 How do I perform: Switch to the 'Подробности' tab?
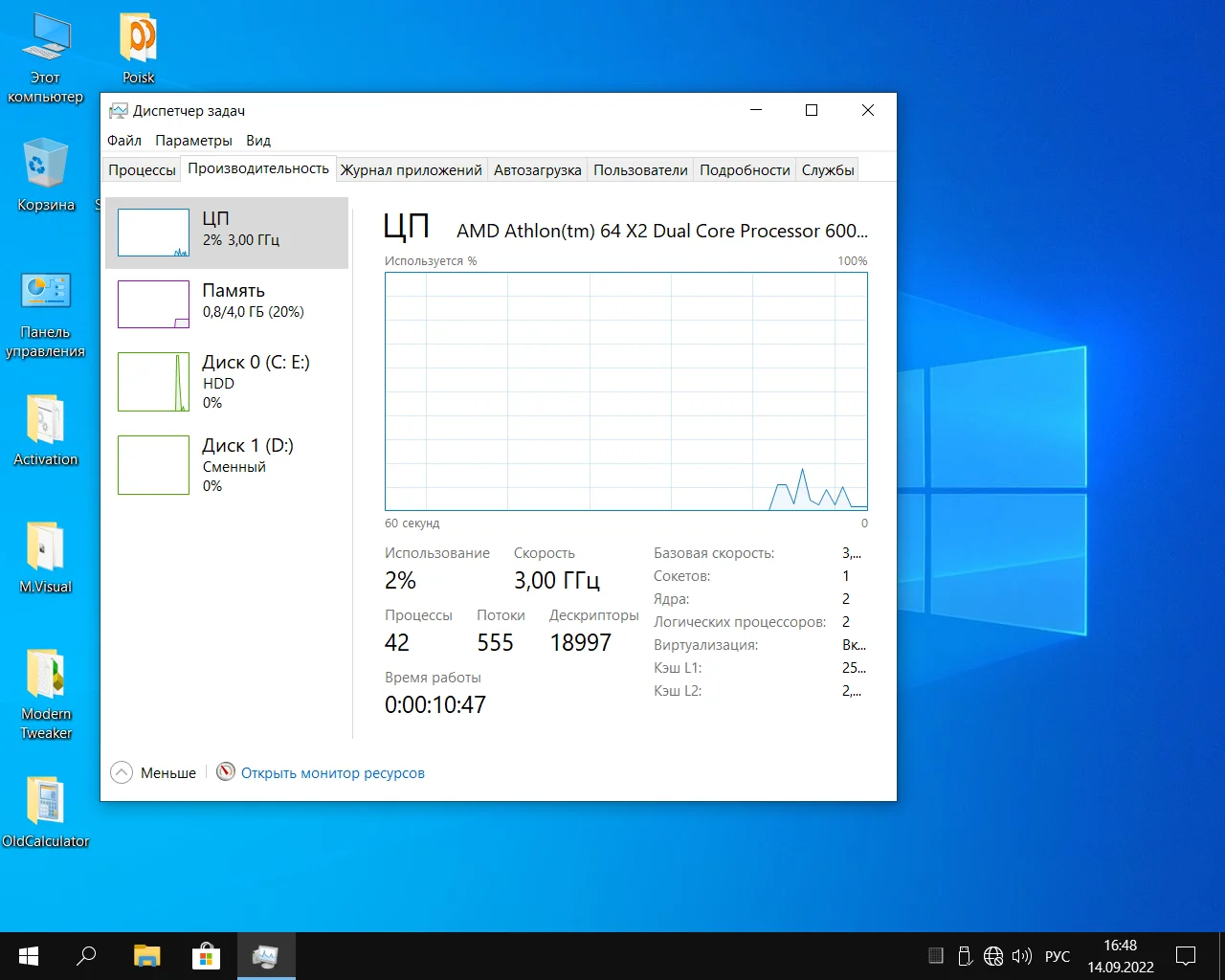click(x=745, y=169)
